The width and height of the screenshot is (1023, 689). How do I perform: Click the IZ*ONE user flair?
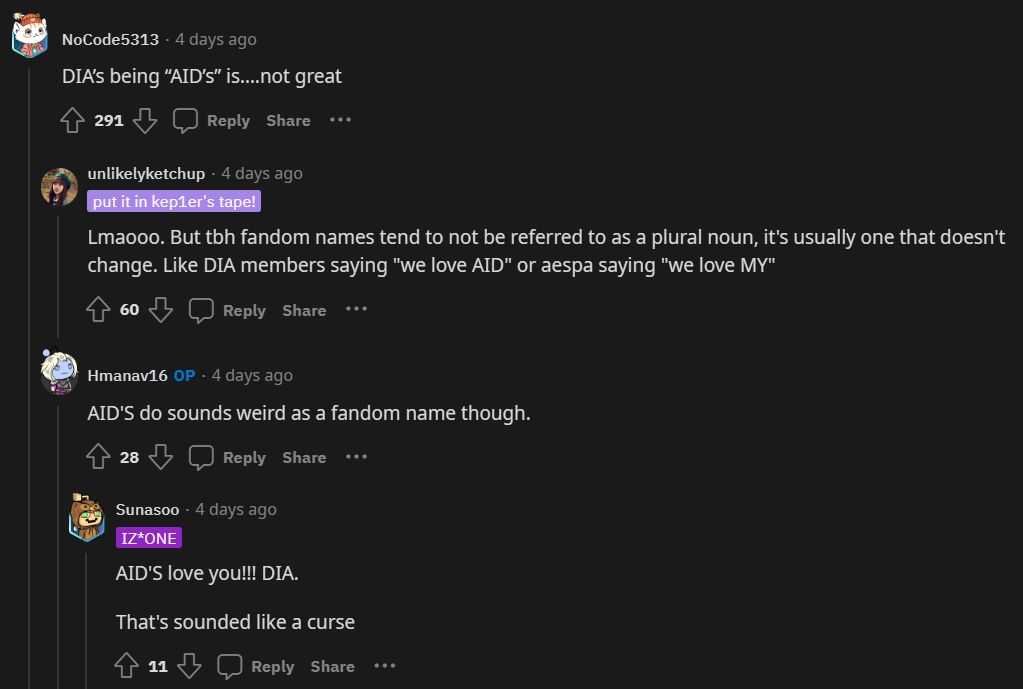149,538
